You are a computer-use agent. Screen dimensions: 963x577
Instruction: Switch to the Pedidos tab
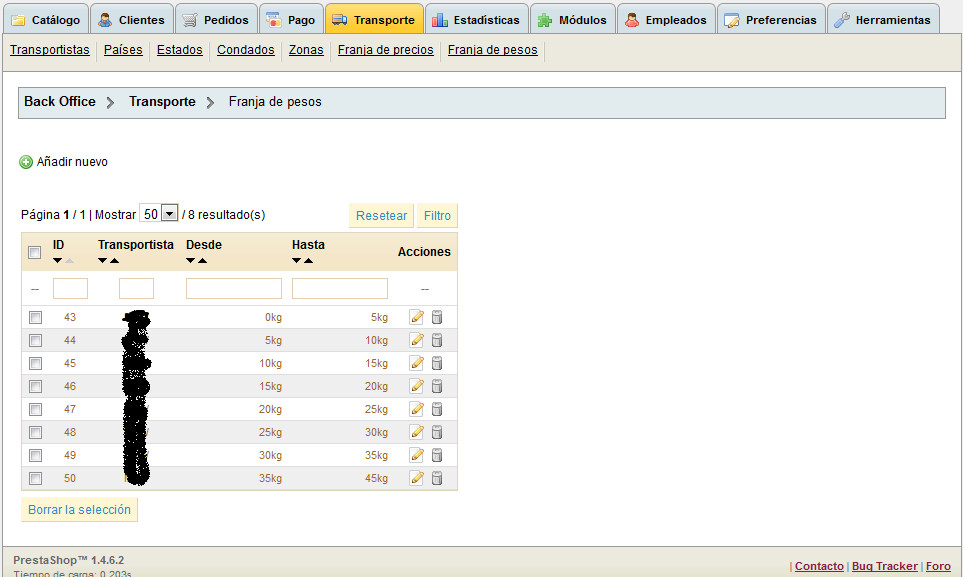pos(216,20)
